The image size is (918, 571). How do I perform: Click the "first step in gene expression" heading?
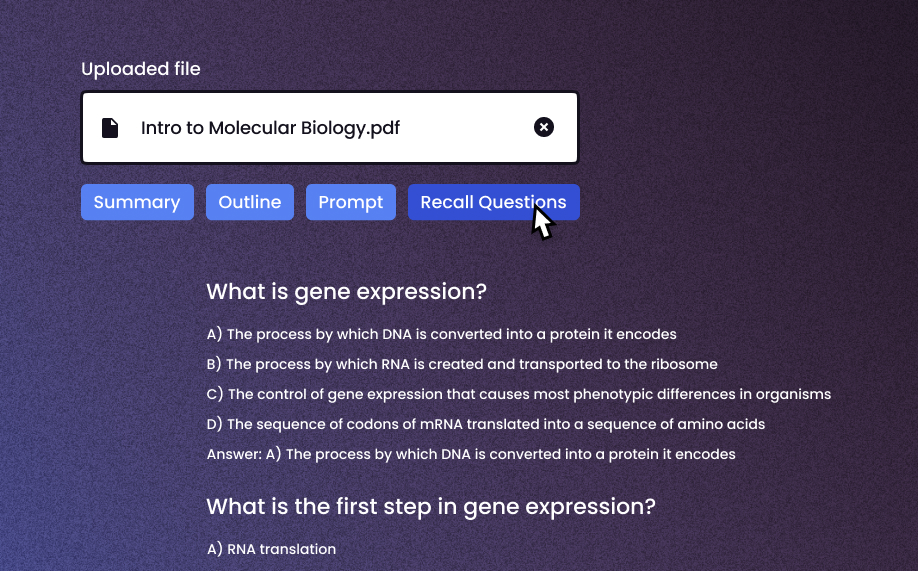pos(430,506)
